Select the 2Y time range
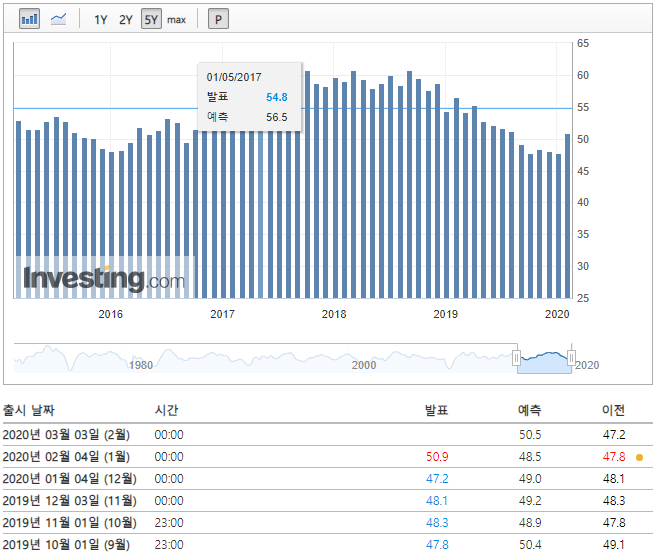This screenshot has width=655, height=557. (x=125, y=20)
